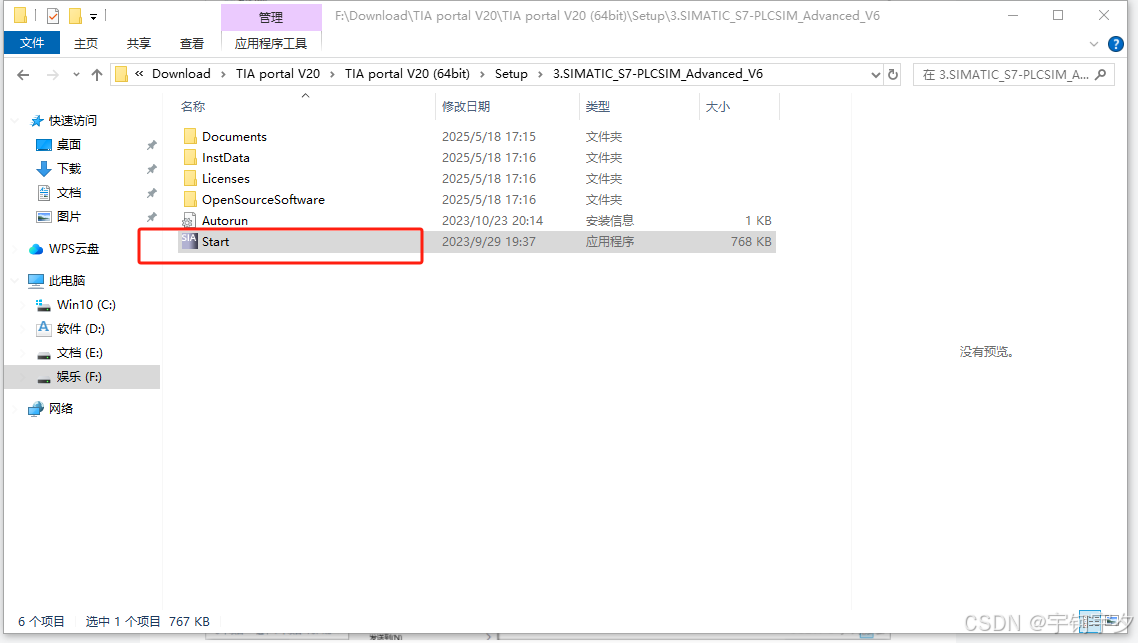Image resolution: width=1138 pixels, height=643 pixels.
Task: Open 图片 in quick access
Action: [x=69, y=216]
